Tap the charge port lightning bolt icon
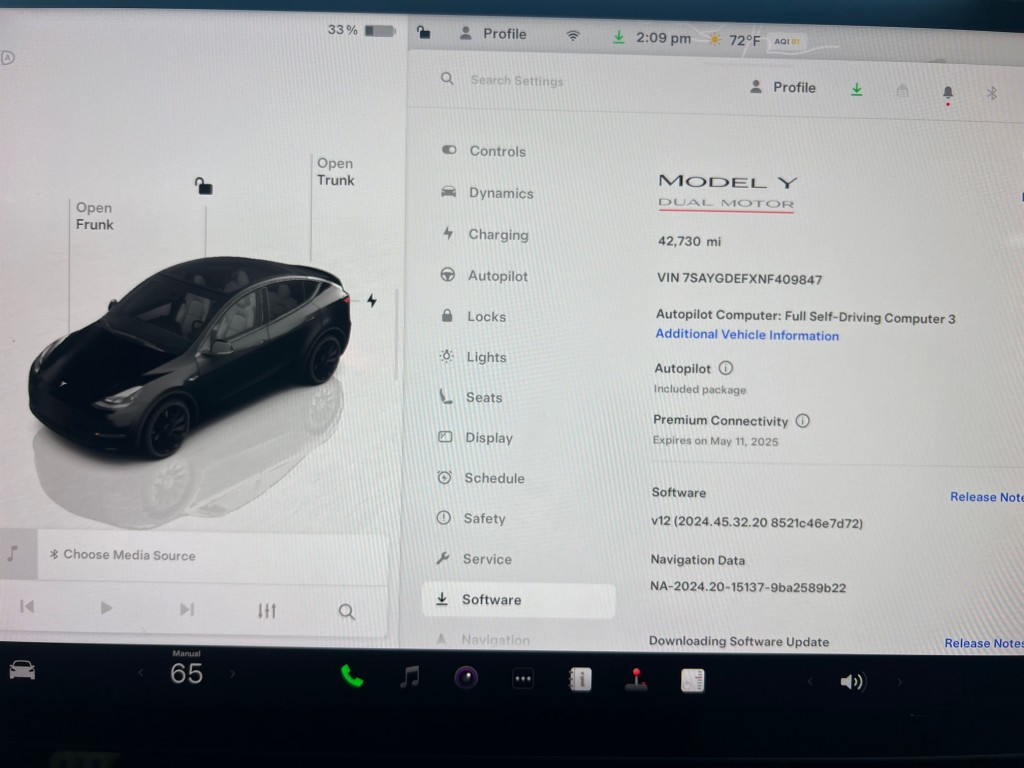 372,300
